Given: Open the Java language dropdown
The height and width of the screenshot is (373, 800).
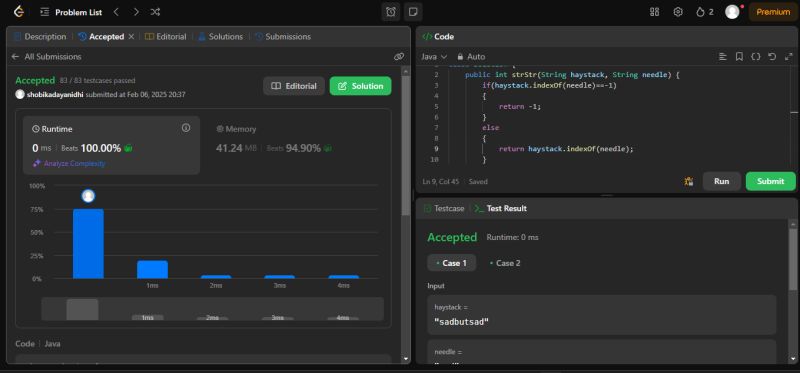Looking at the screenshot, I should 434,57.
